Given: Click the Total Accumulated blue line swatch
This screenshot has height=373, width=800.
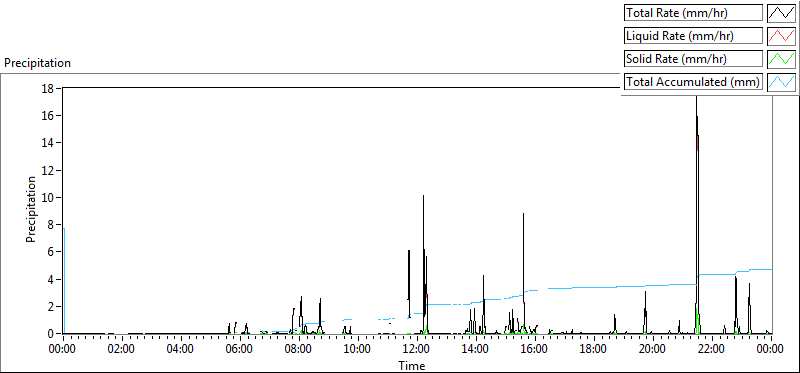Looking at the screenshot, I should pos(782,82).
